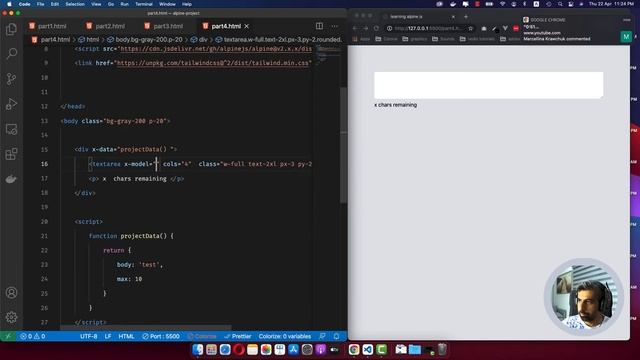Click the editor vertical scrollbar
Screen dimensions: 640x360
click(344, 145)
